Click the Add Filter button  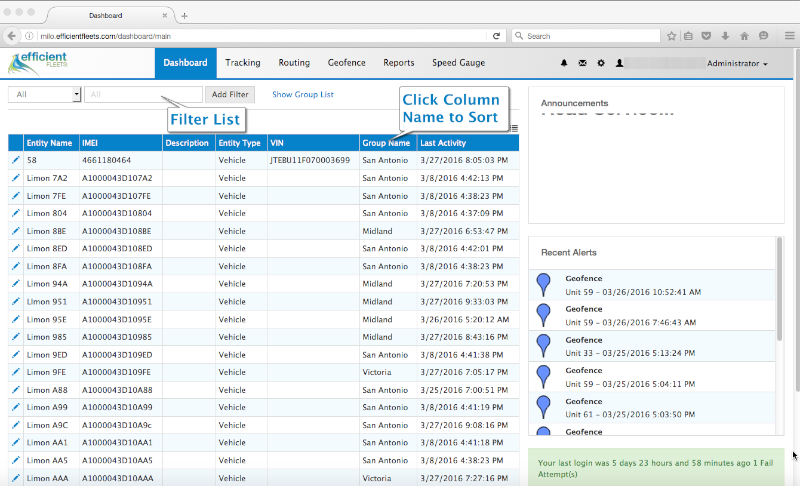click(x=230, y=94)
